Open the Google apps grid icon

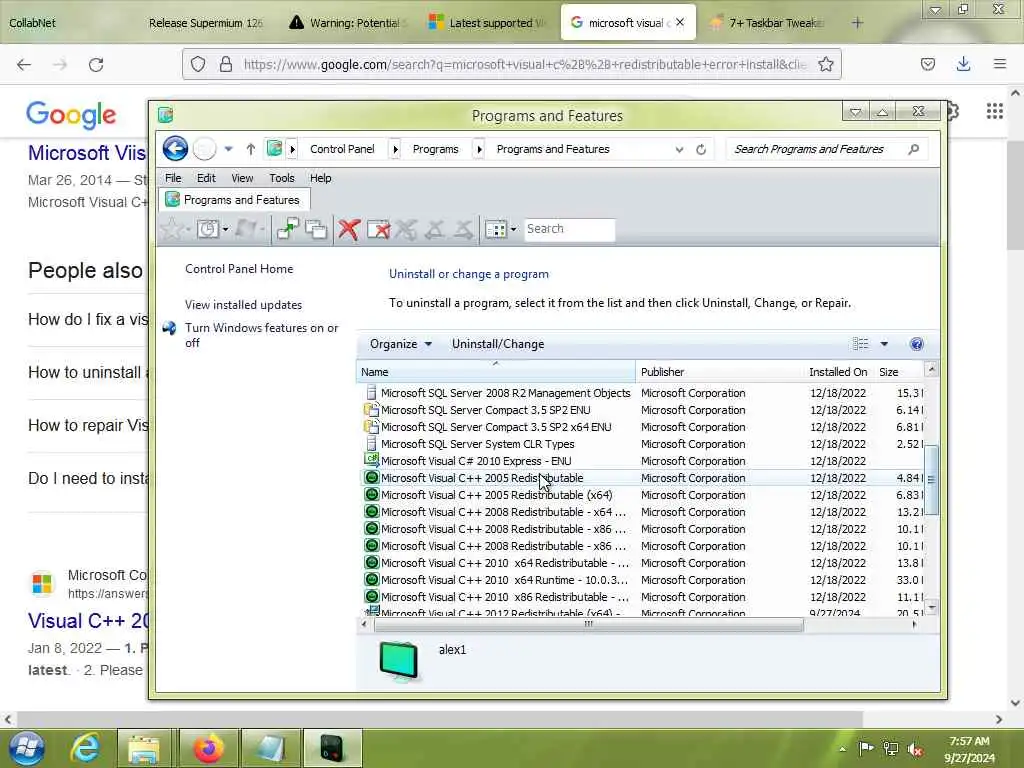click(995, 111)
